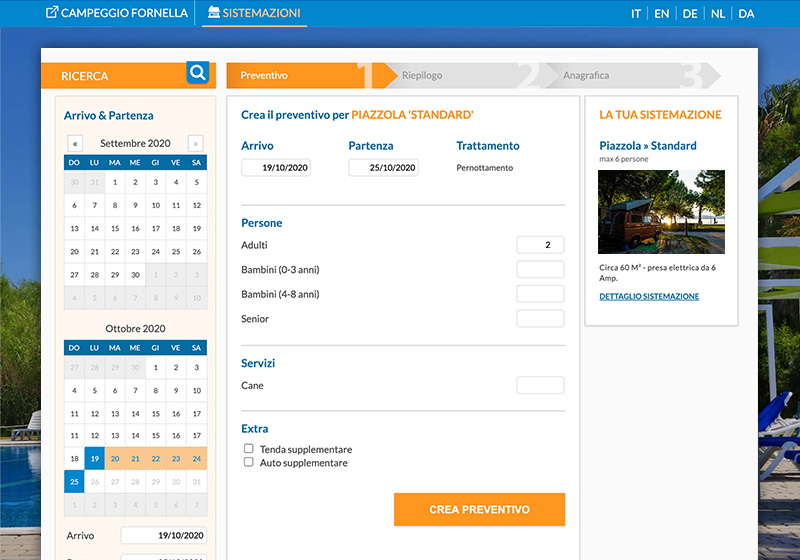Image resolution: width=800 pixels, height=560 pixels.
Task: Select October 18 in the calendar
Action: click(x=74, y=459)
